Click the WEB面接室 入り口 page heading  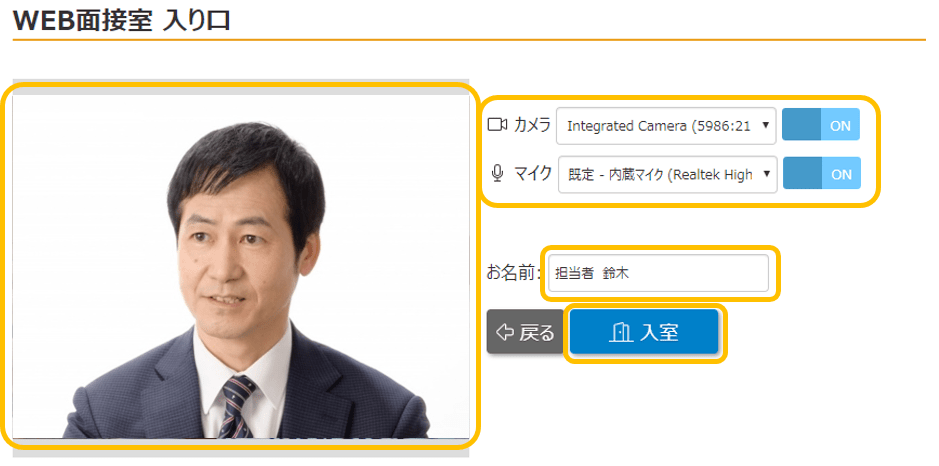(122, 19)
